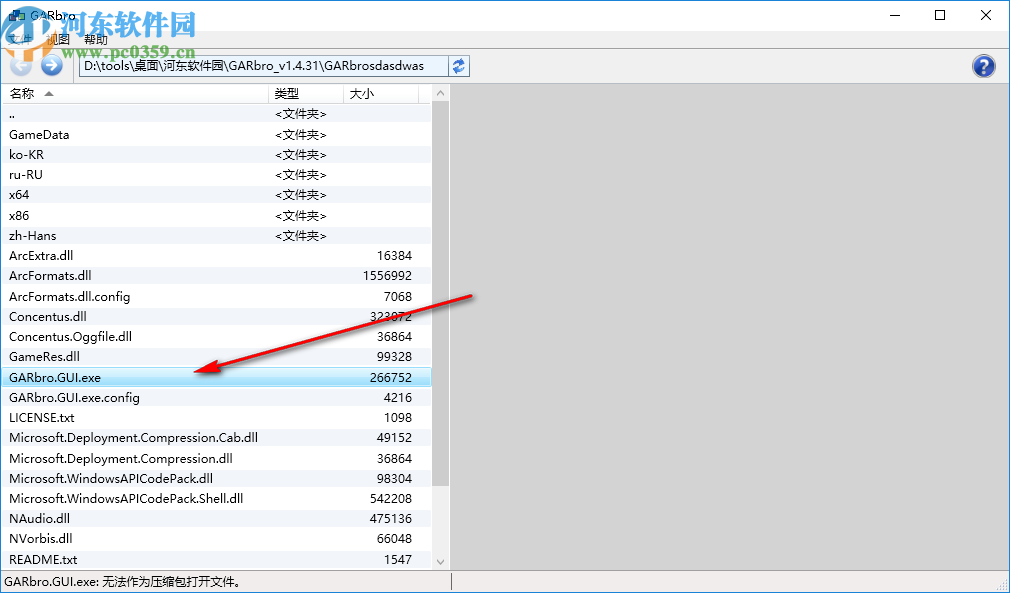Select Microsoft.Deployment.Compression.dll file

pos(216,458)
